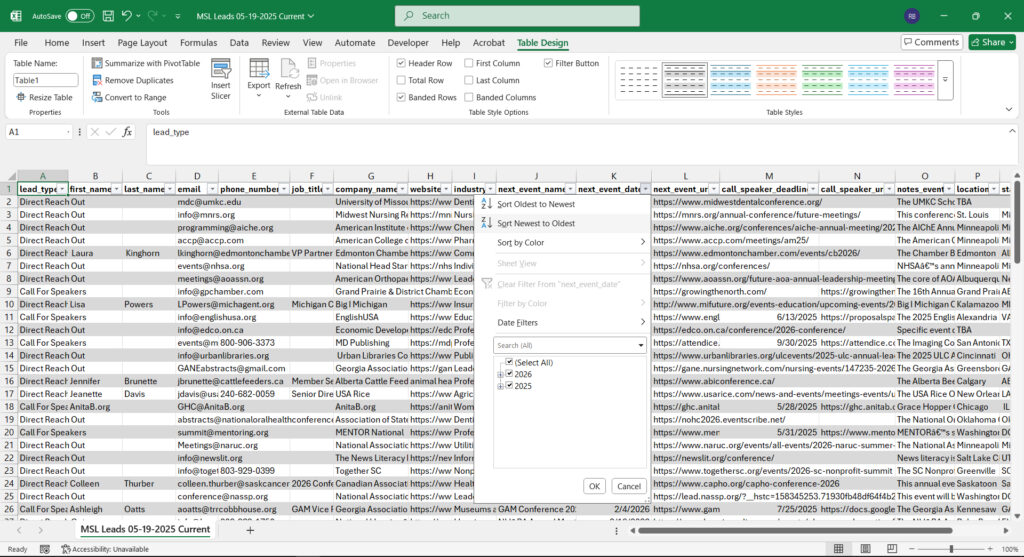The width and height of the screenshot is (1024, 557).
Task: Expand Table Styles gallery
Action: pyautogui.click(x=945, y=80)
